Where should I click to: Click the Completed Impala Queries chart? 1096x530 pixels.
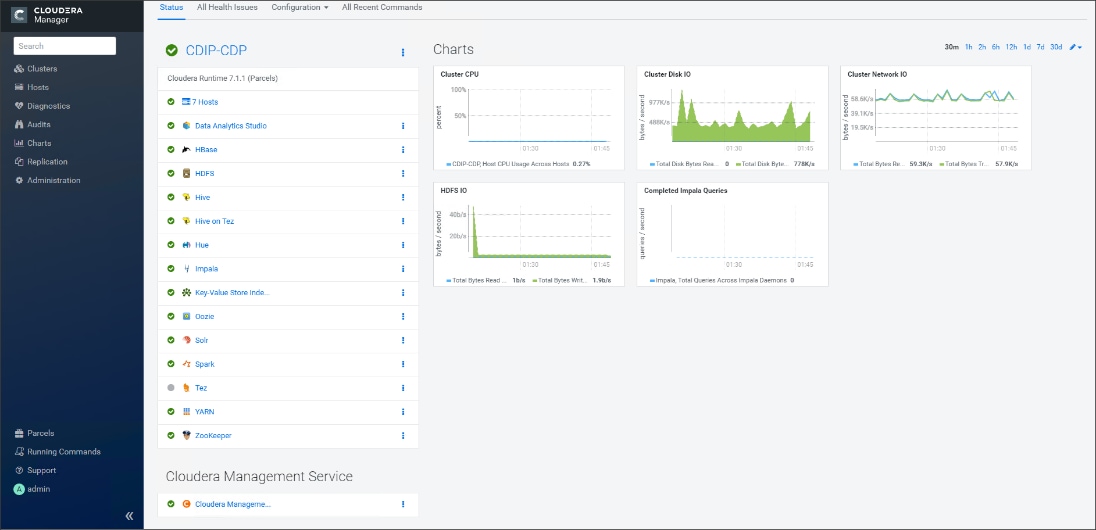tap(733, 234)
